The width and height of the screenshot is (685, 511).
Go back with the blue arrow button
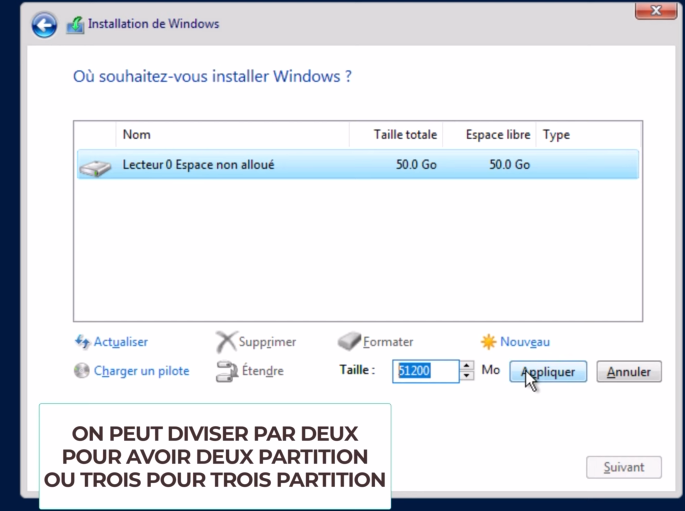[x=44, y=25]
